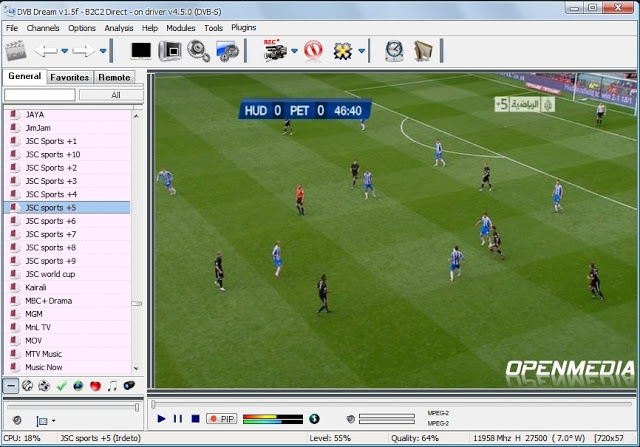
Task: Toggle PIP picture-in-picture mode
Action: point(221,419)
